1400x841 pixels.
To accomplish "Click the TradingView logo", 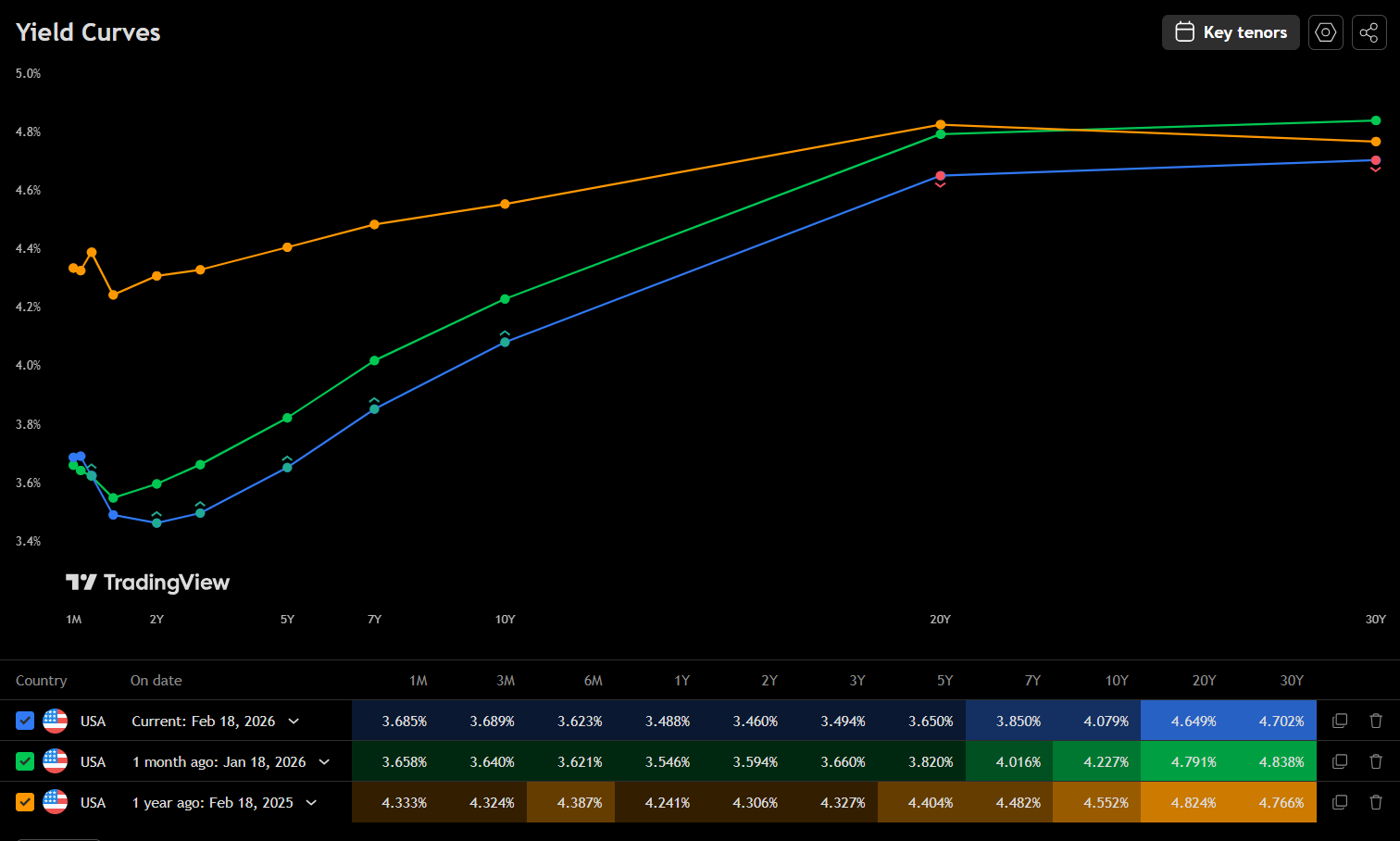I will pos(148,583).
